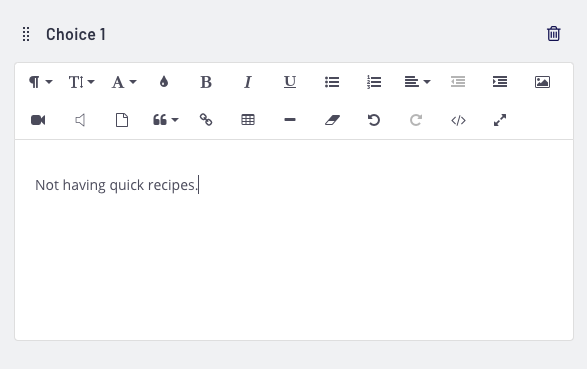
Task: Click the greyed redo arrow icon
Action: [x=416, y=120]
